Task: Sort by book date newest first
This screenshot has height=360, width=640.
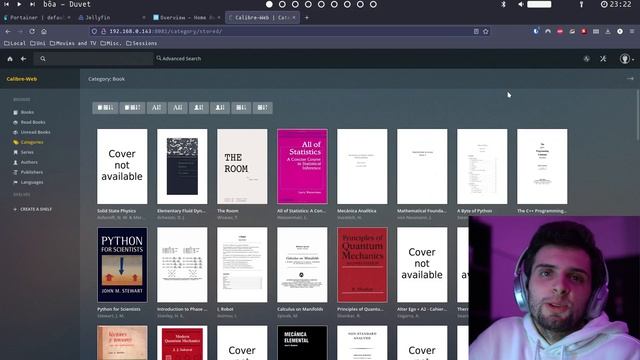Action: (x=105, y=108)
